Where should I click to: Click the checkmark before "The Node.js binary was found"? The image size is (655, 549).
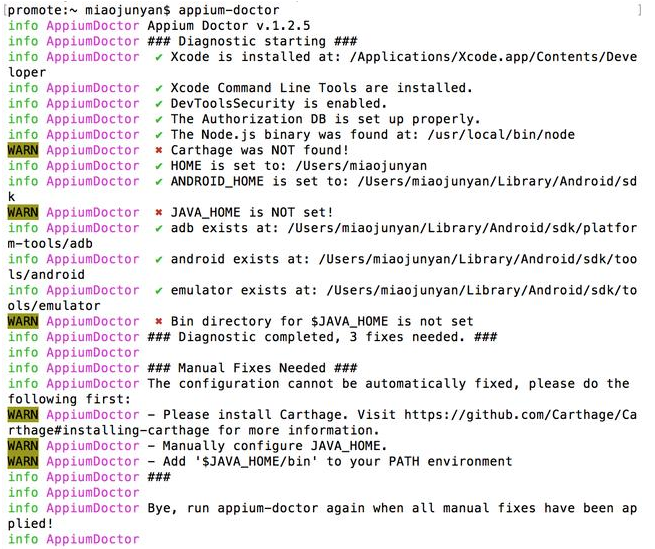(159, 135)
